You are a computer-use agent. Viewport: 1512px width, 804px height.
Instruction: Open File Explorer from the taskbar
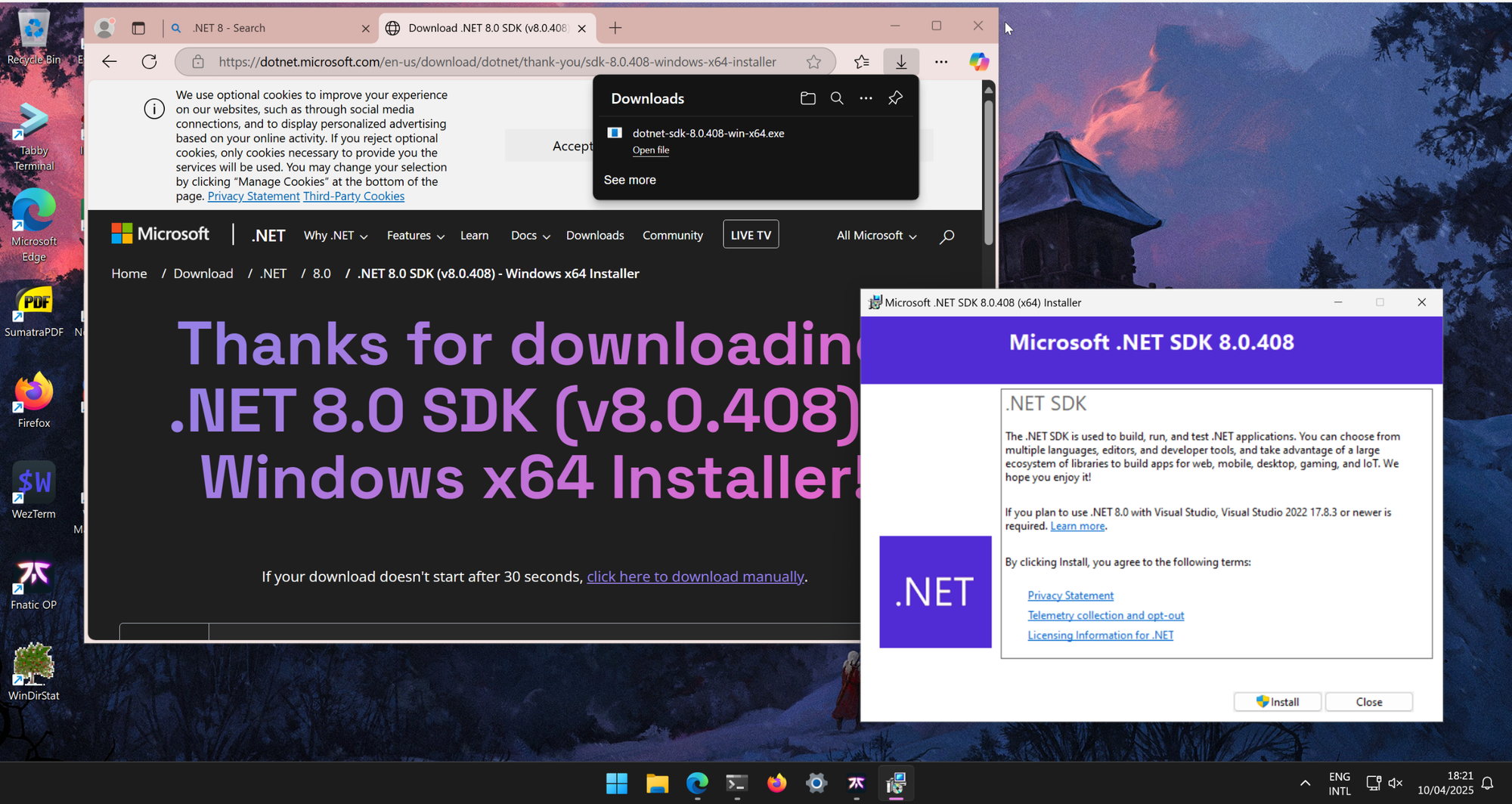click(657, 784)
